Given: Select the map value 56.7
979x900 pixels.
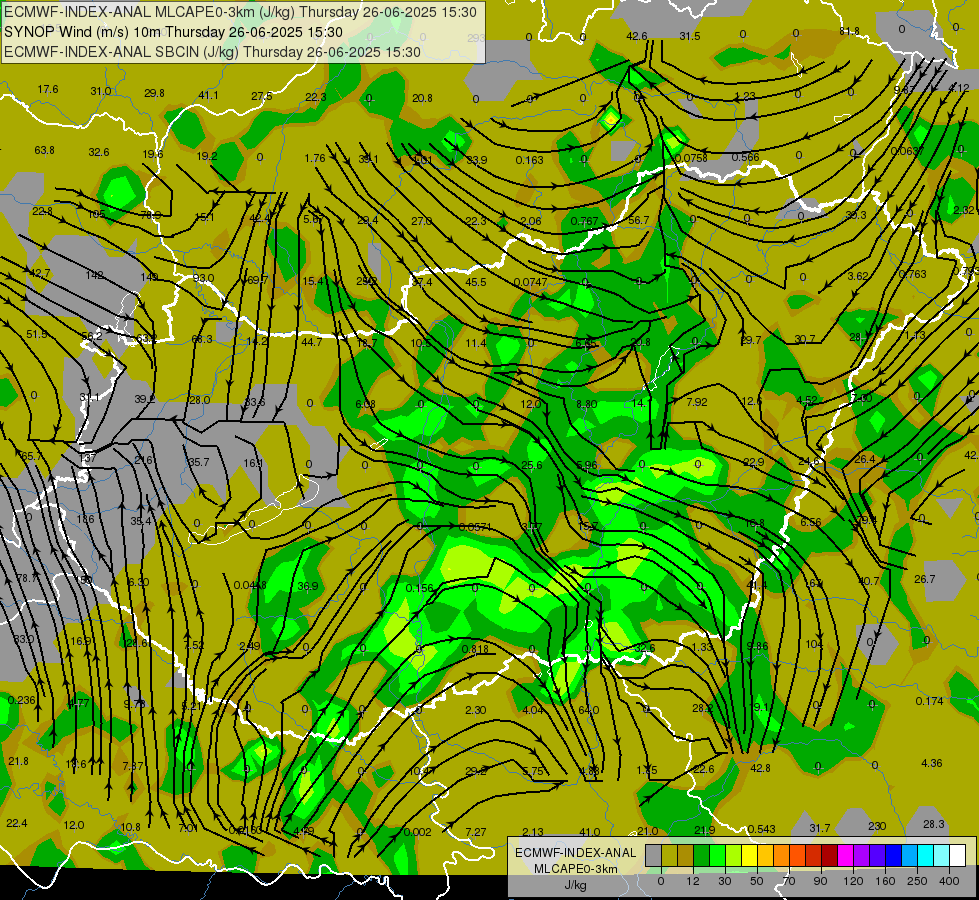Looking at the screenshot, I should tap(639, 220).
